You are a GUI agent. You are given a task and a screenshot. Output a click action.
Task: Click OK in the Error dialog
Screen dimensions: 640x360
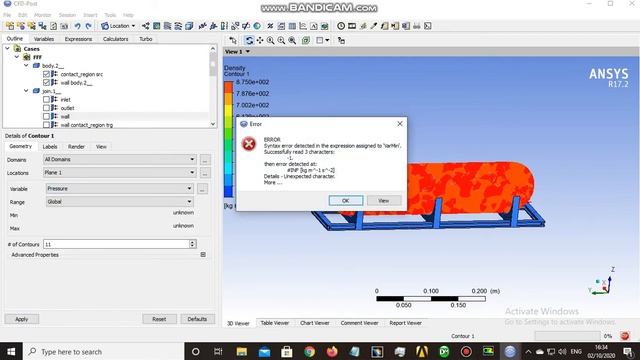[345, 200]
